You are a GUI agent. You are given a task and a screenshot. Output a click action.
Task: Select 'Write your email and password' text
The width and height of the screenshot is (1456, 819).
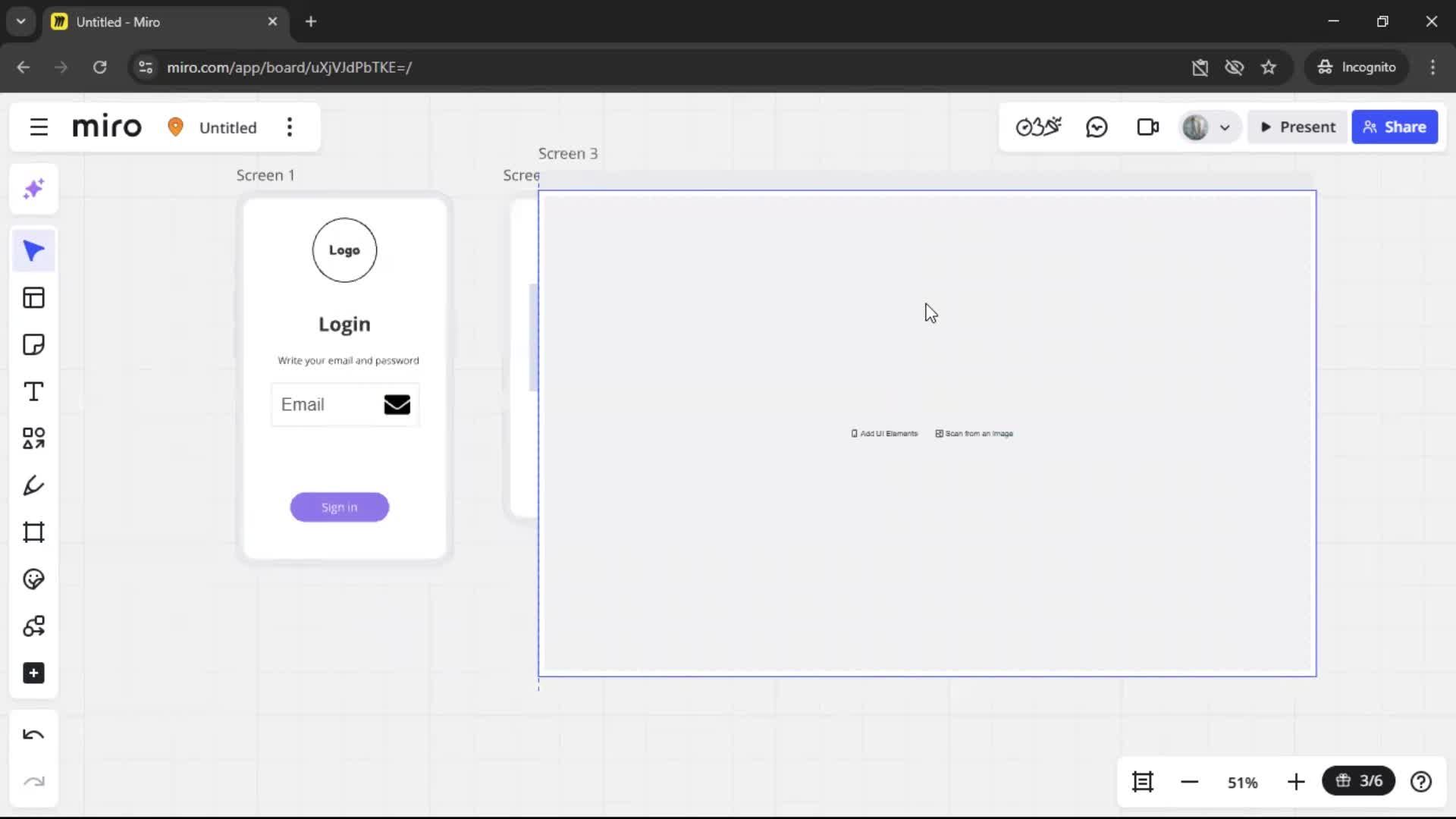coord(348,360)
